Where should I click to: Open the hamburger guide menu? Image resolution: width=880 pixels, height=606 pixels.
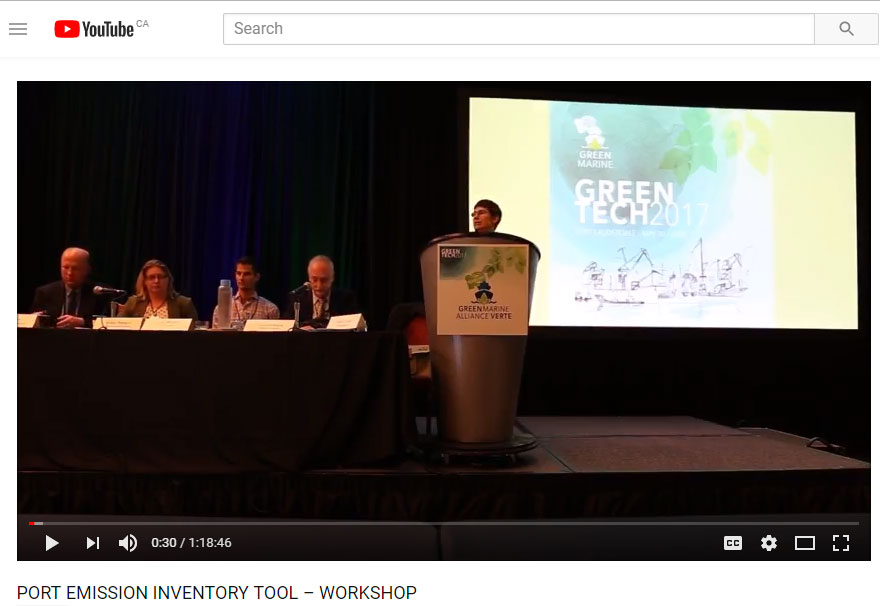17,29
